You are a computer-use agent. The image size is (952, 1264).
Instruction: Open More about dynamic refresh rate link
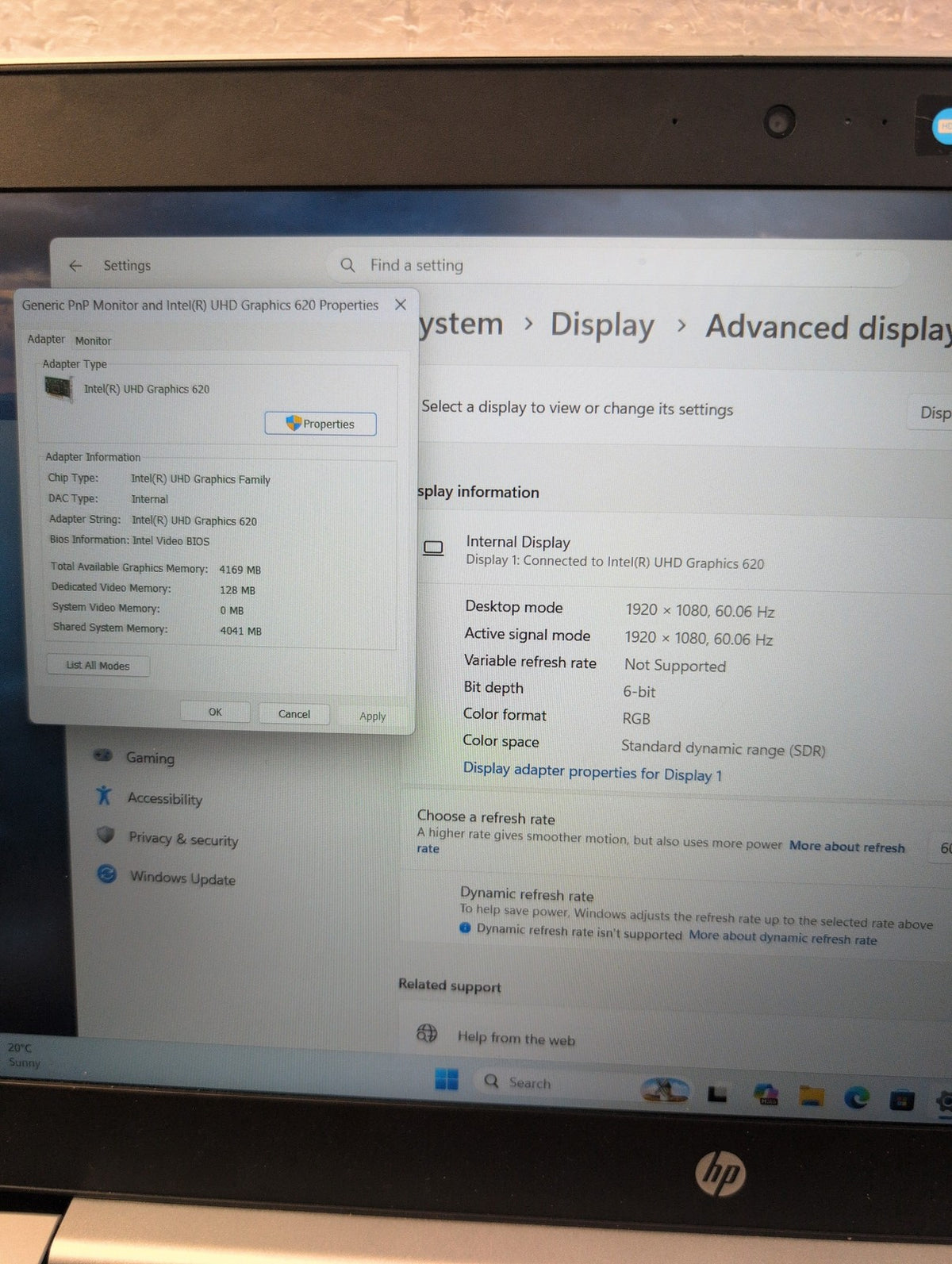(782, 937)
